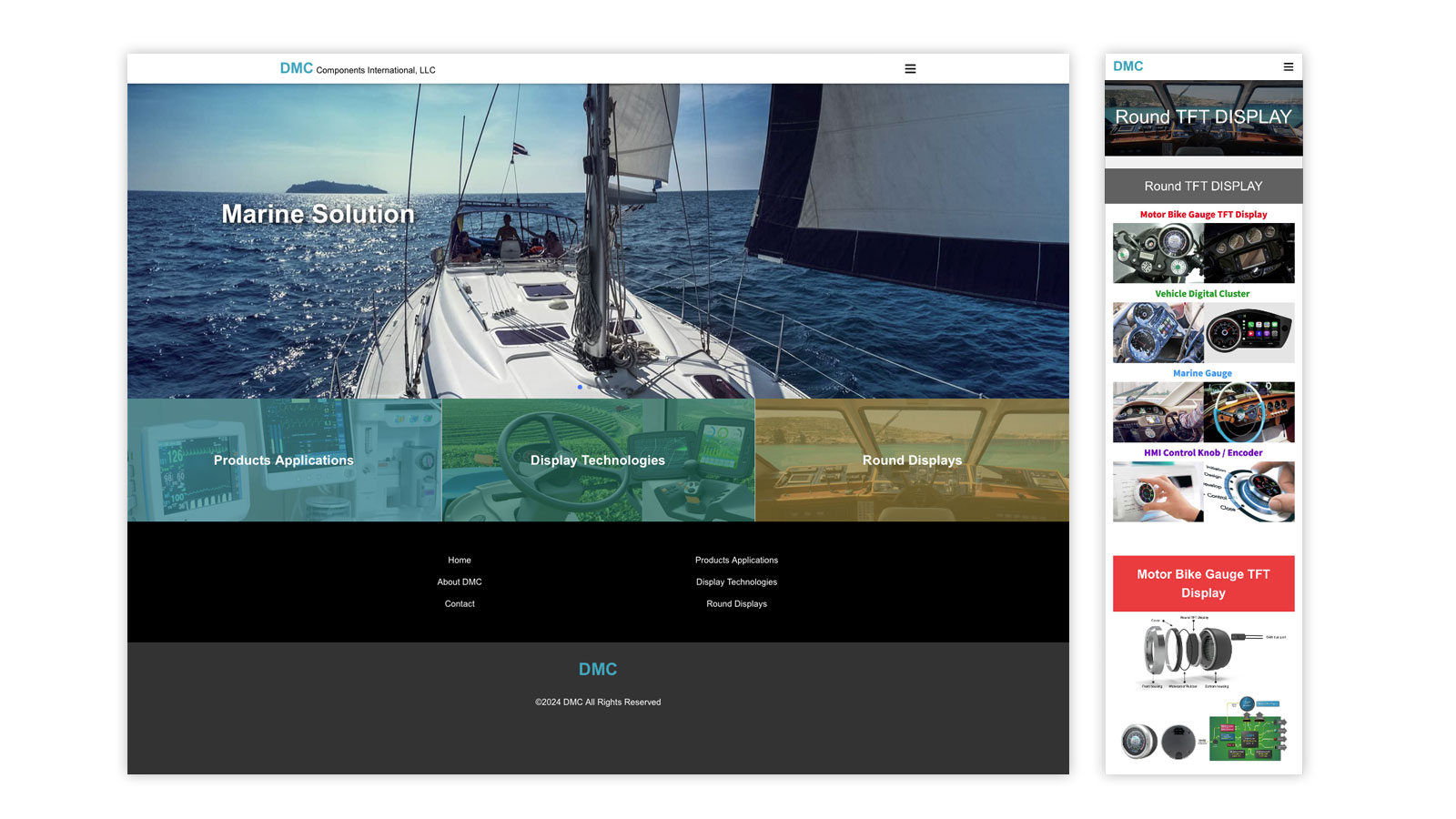Go to Home footer link
Screen dimensions: 1456x819
(x=460, y=561)
